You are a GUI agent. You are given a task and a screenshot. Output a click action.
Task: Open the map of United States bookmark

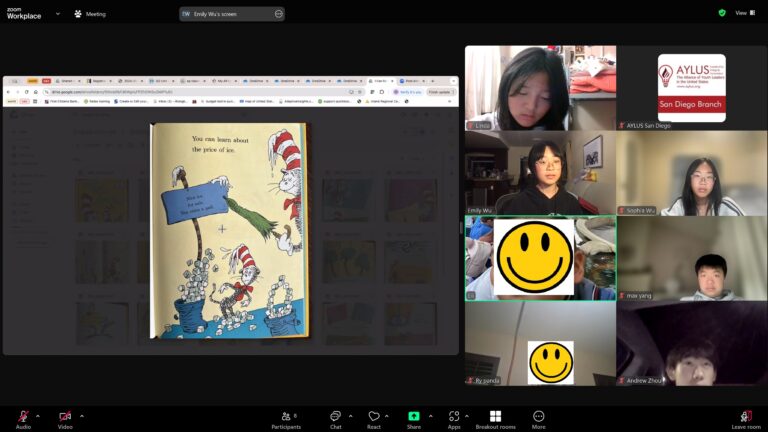(x=257, y=101)
